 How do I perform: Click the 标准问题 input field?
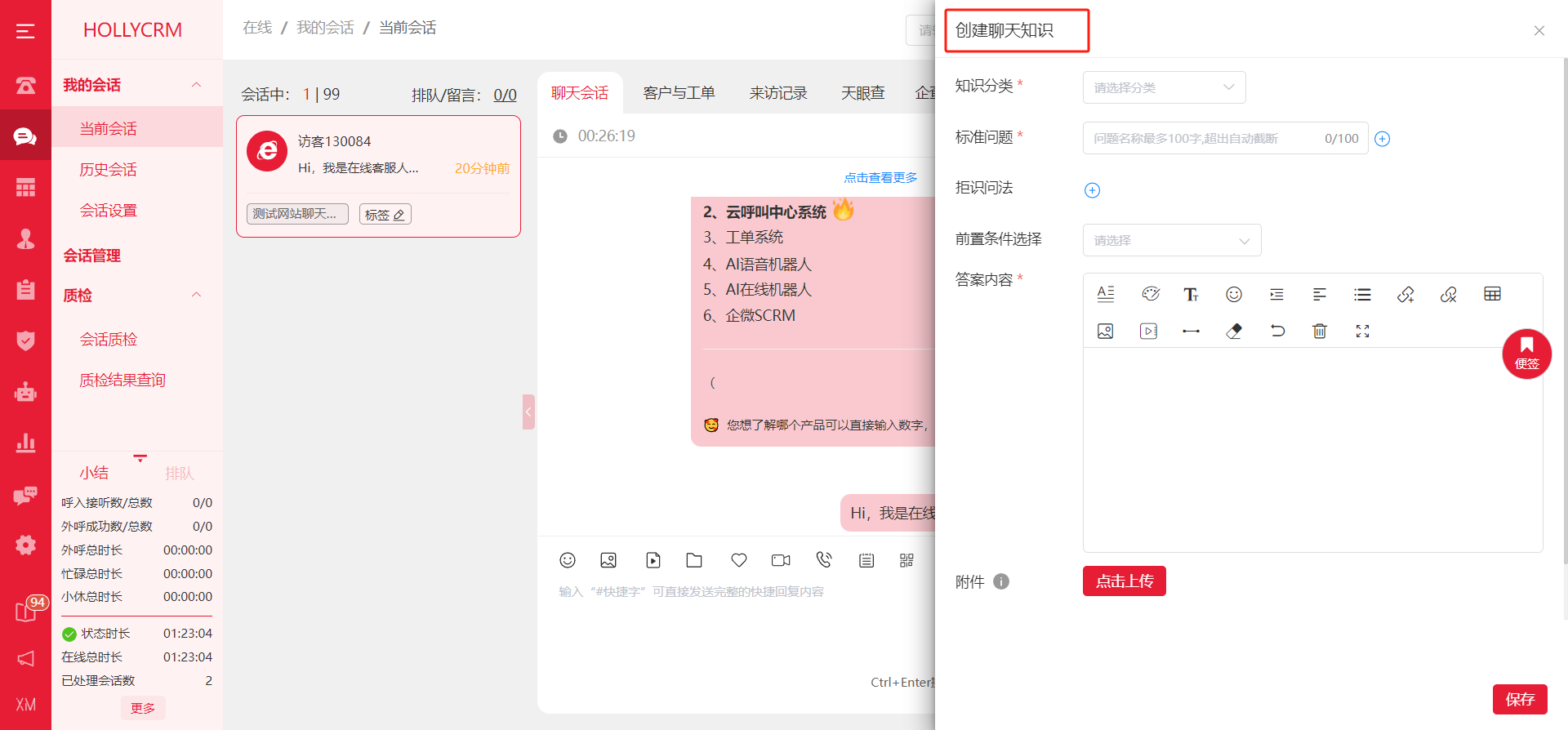[x=1225, y=139]
